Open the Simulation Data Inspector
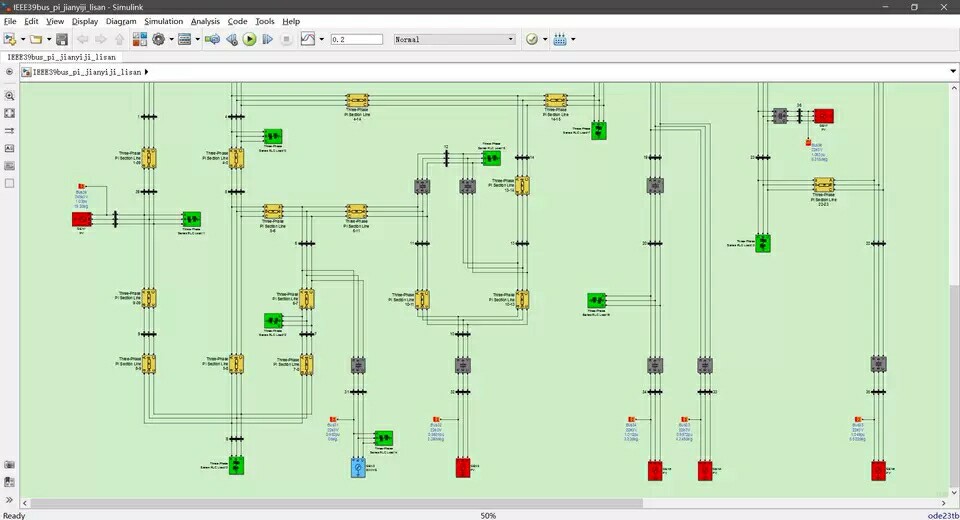This screenshot has height=520, width=960. 308,39
